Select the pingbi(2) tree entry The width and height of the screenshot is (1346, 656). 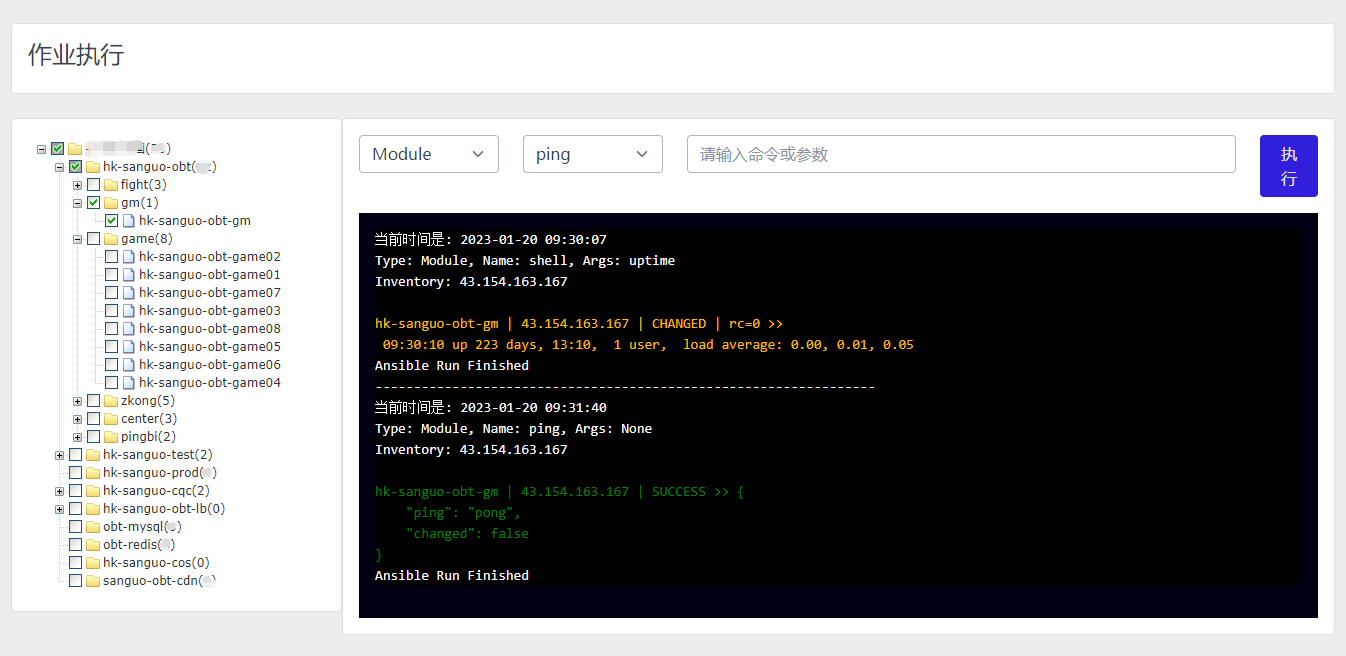[148, 437]
